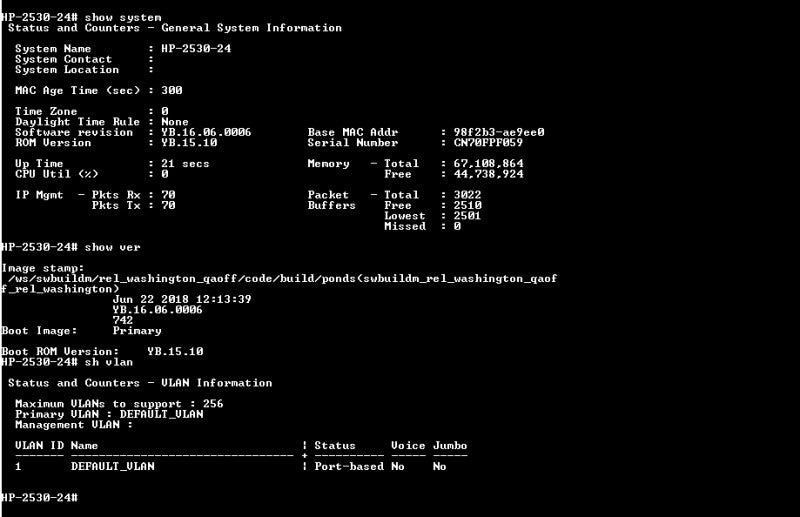Click Port-based status in VLAN row
The image size is (800, 517).
pyautogui.click(x=349, y=466)
